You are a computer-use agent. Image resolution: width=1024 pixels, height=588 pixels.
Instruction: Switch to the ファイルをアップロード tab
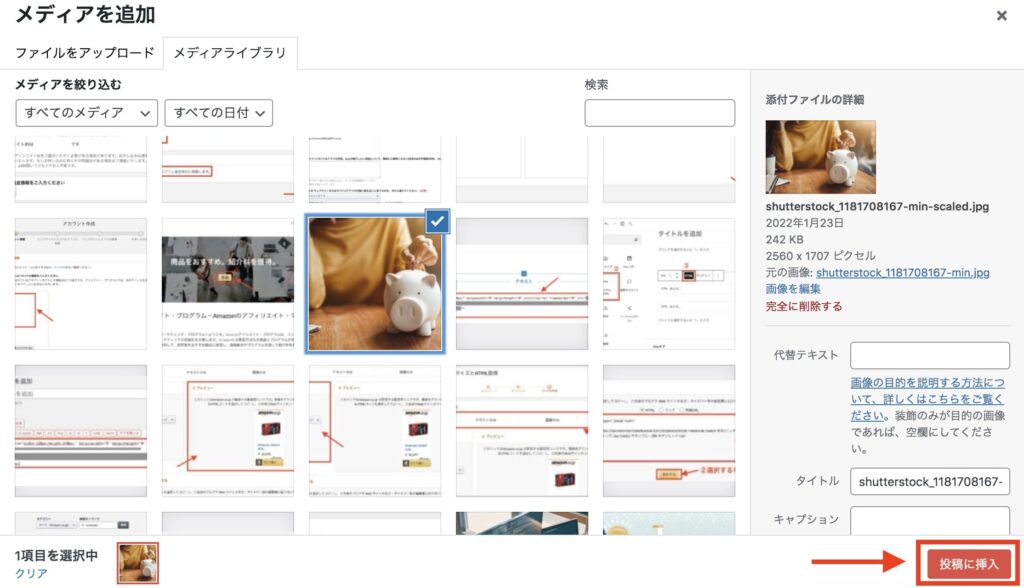pos(84,53)
